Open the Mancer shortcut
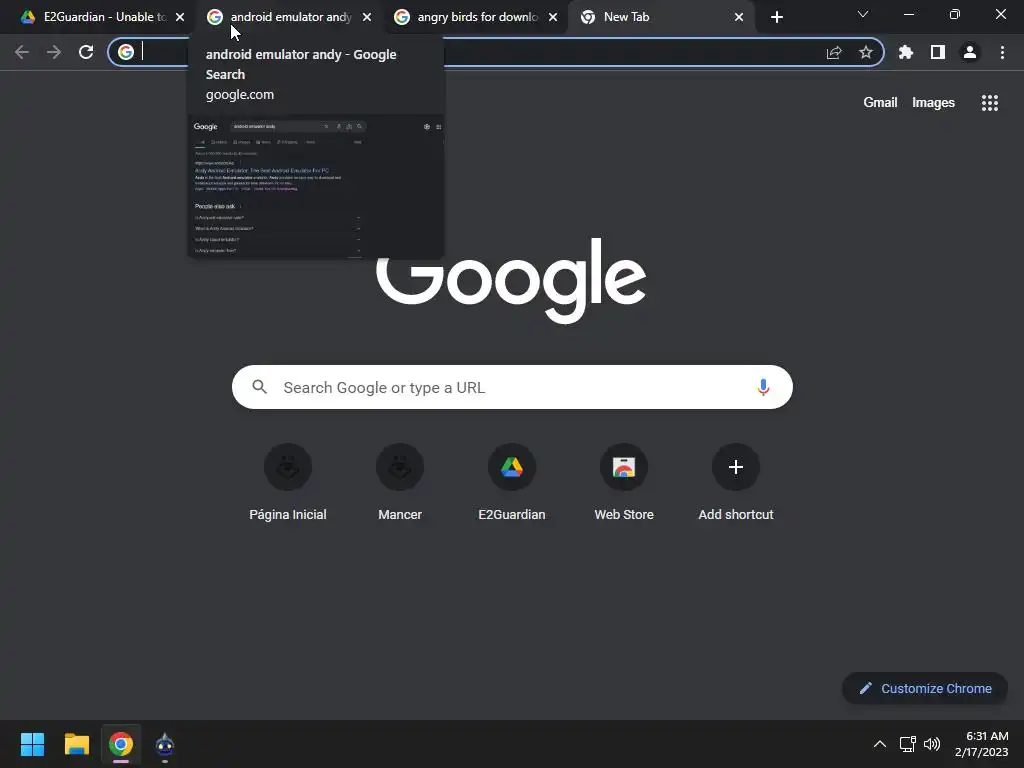The height and width of the screenshot is (768, 1024). pyautogui.click(x=400, y=483)
